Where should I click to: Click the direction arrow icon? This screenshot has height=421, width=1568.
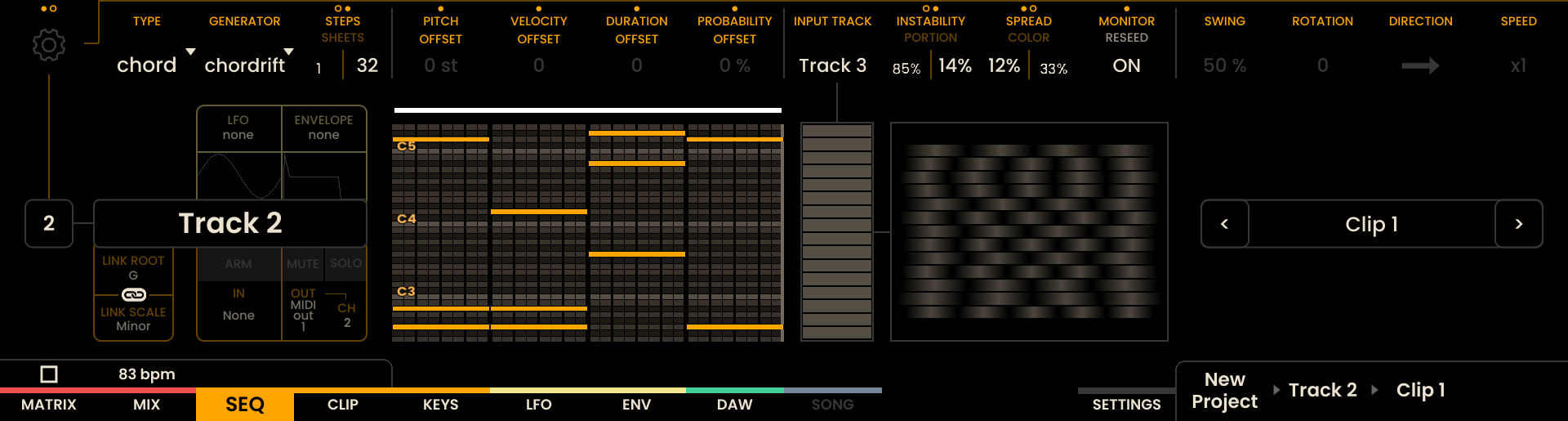1420,65
